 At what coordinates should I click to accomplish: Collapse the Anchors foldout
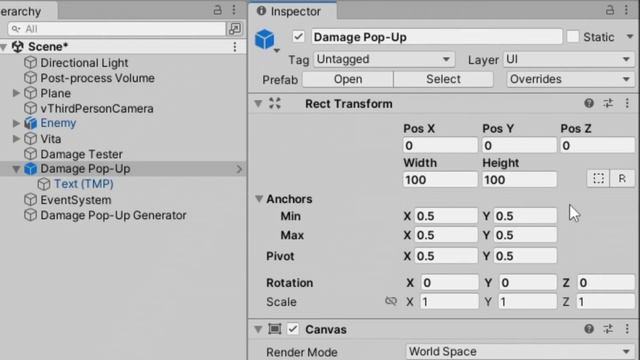259,199
